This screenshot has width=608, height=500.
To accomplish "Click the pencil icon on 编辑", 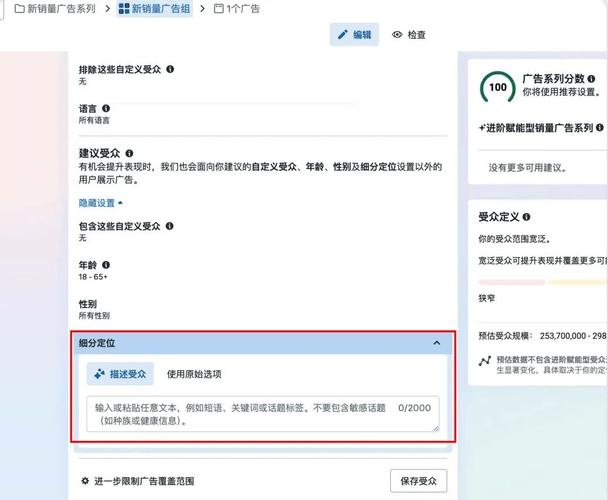I will [x=342, y=35].
